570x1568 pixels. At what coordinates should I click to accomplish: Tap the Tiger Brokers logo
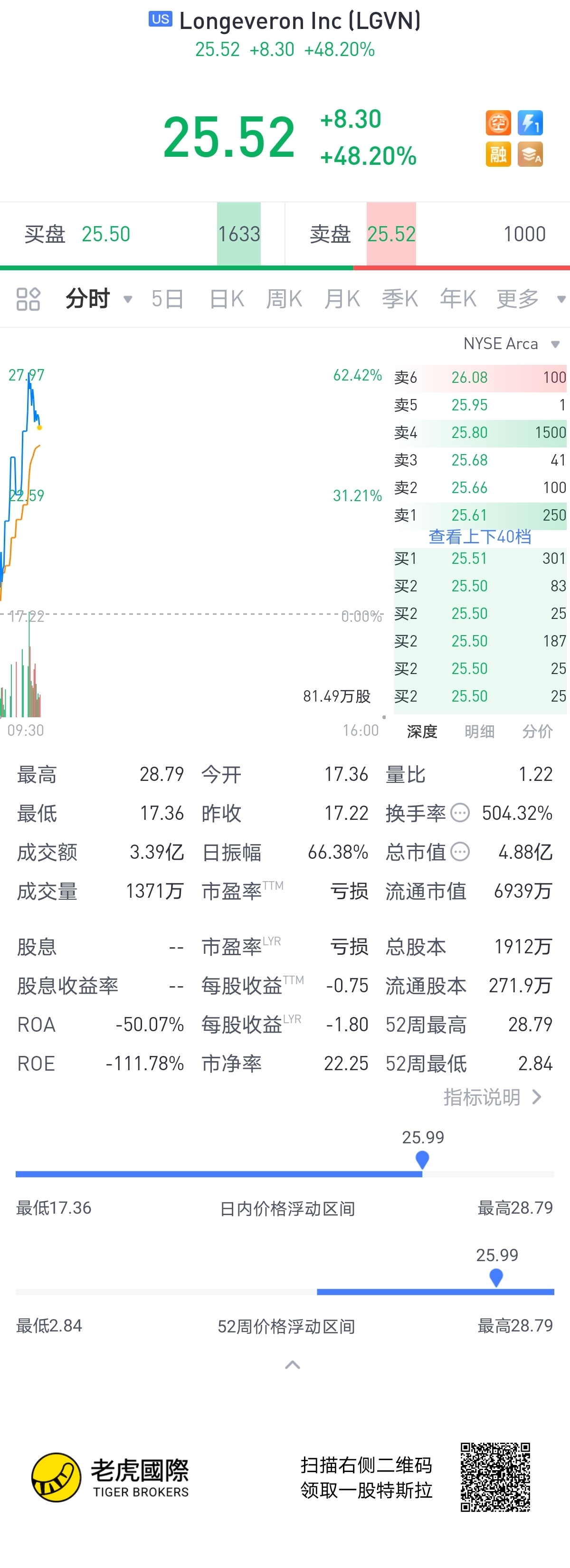[x=110, y=1477]
